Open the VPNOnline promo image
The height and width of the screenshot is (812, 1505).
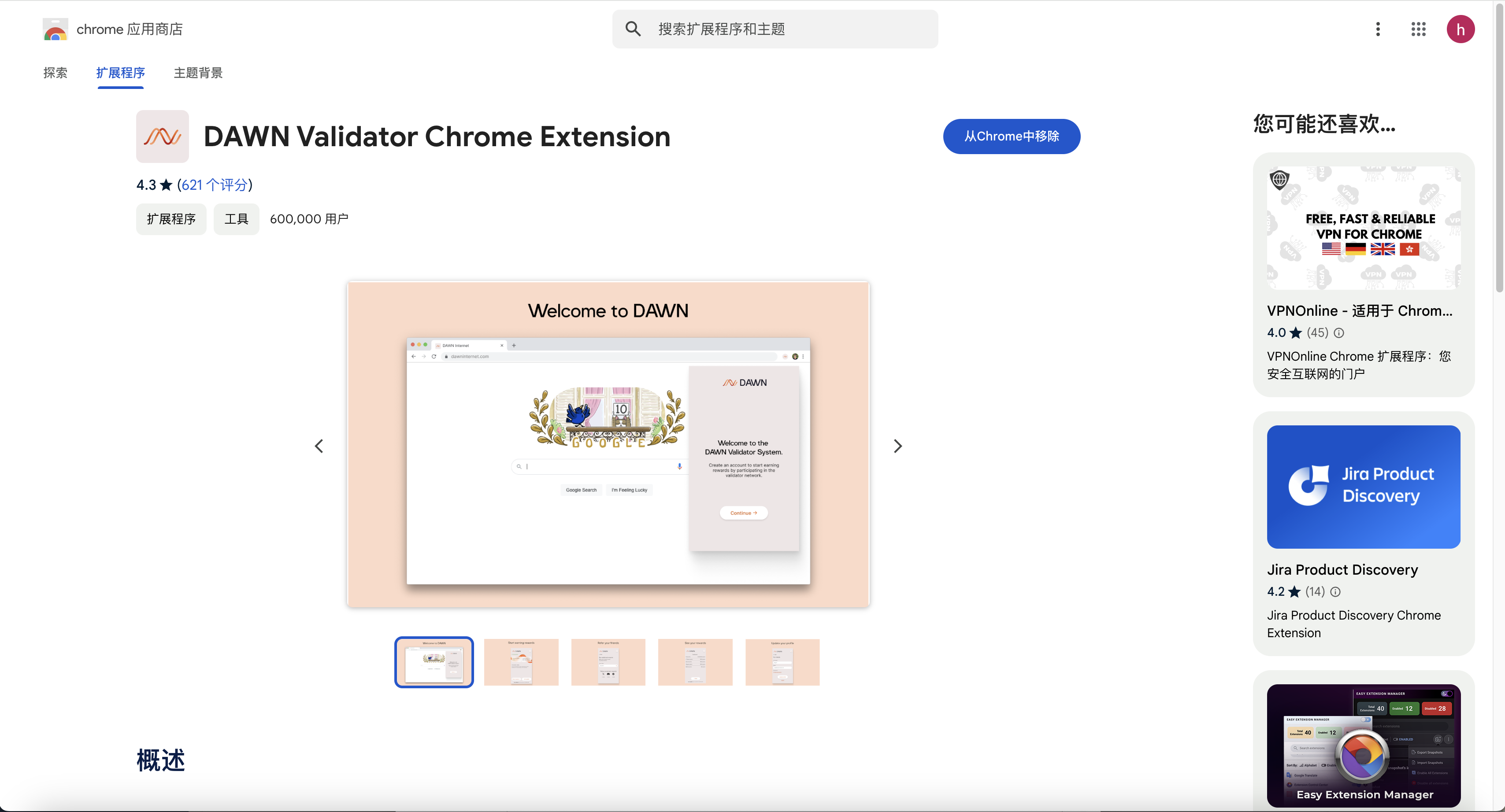click(1364, 228)
